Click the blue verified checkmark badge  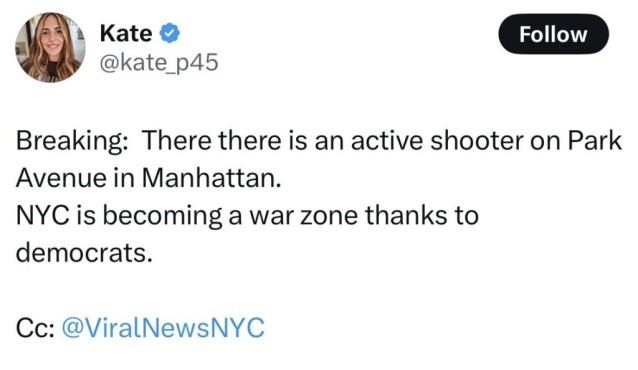click(169, 33)
